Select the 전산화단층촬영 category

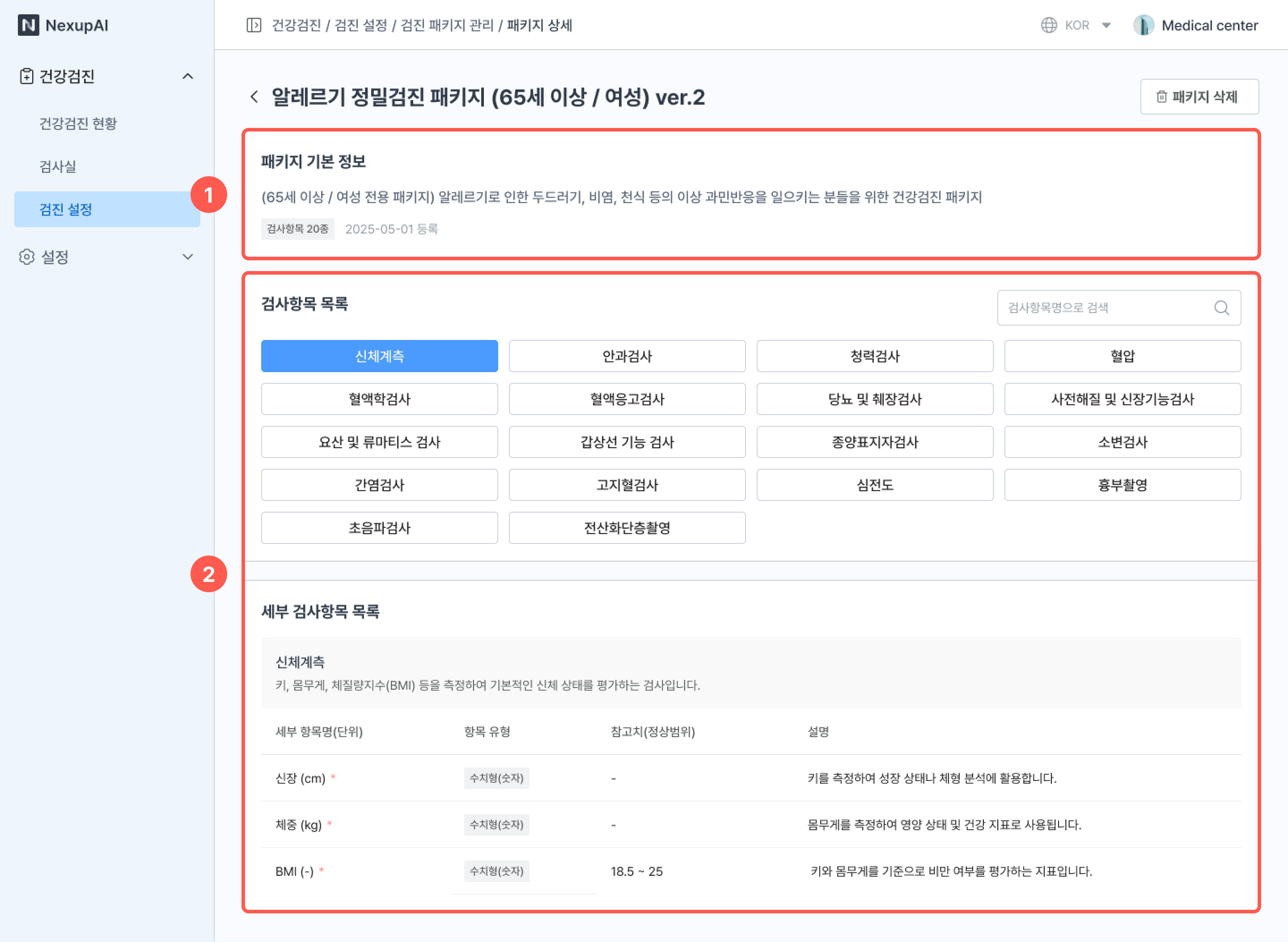pos(627,528)
